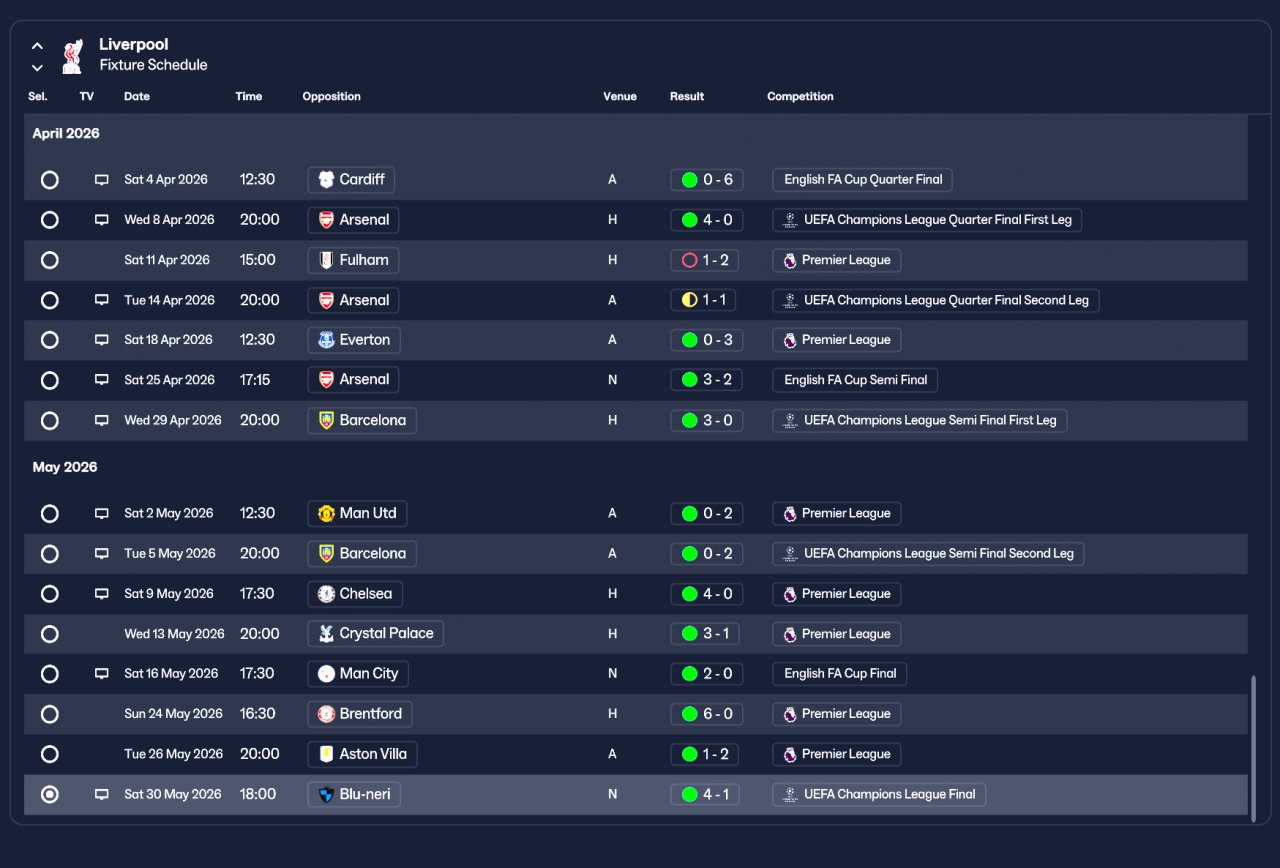Select the Crystal Palace fixture radio button
Viewport: 1280px width, 868px height.
[49, 634]
